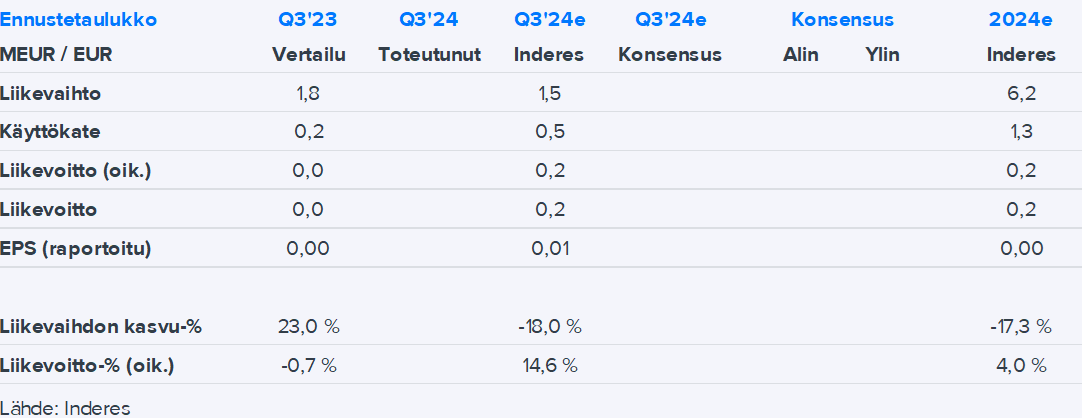Viewport: 1082px width, 418px height.
Task: Click the EPS (raportoitu) row label
Action: click(x=76, y=249)
